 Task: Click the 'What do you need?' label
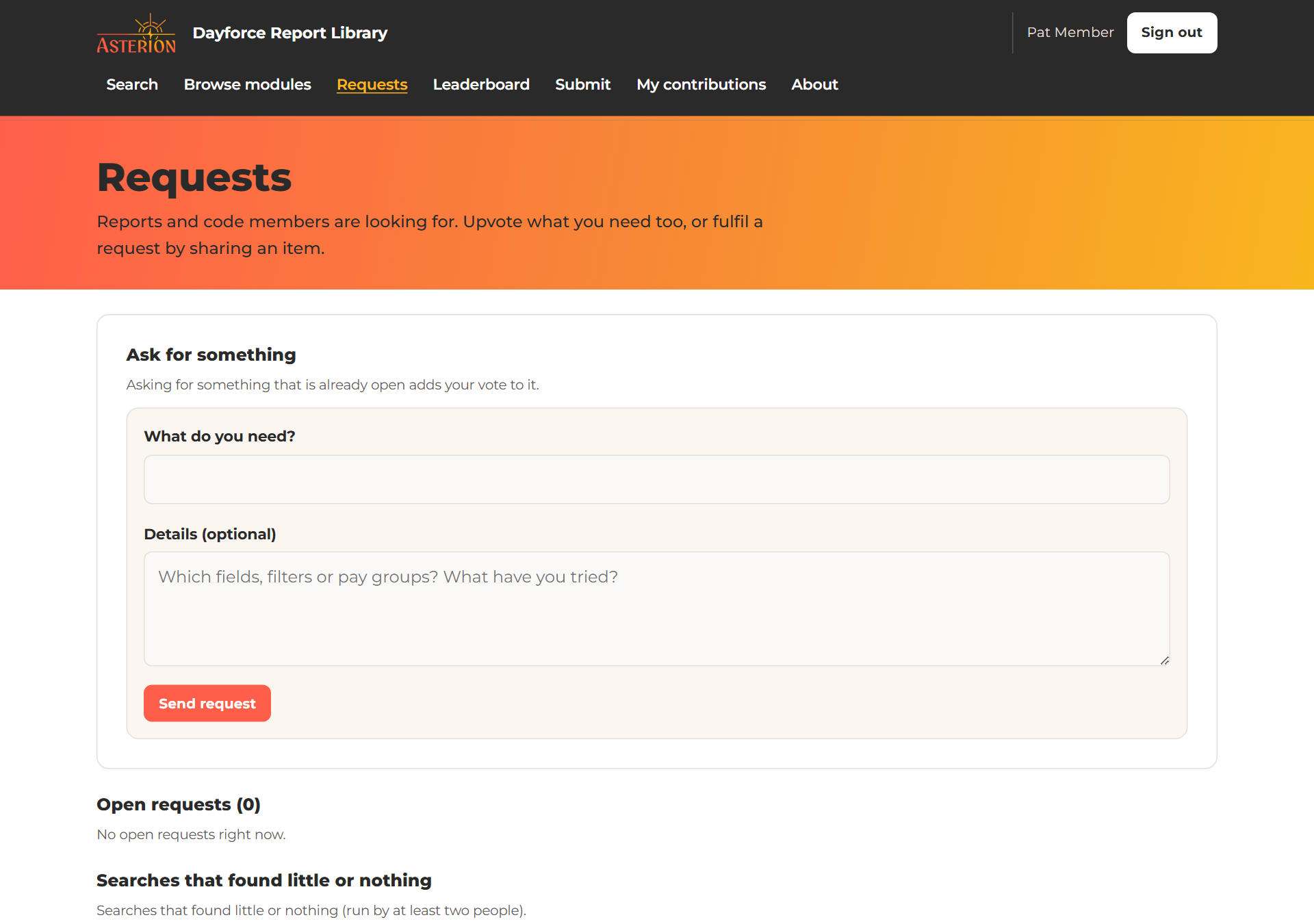pos(220,436)
